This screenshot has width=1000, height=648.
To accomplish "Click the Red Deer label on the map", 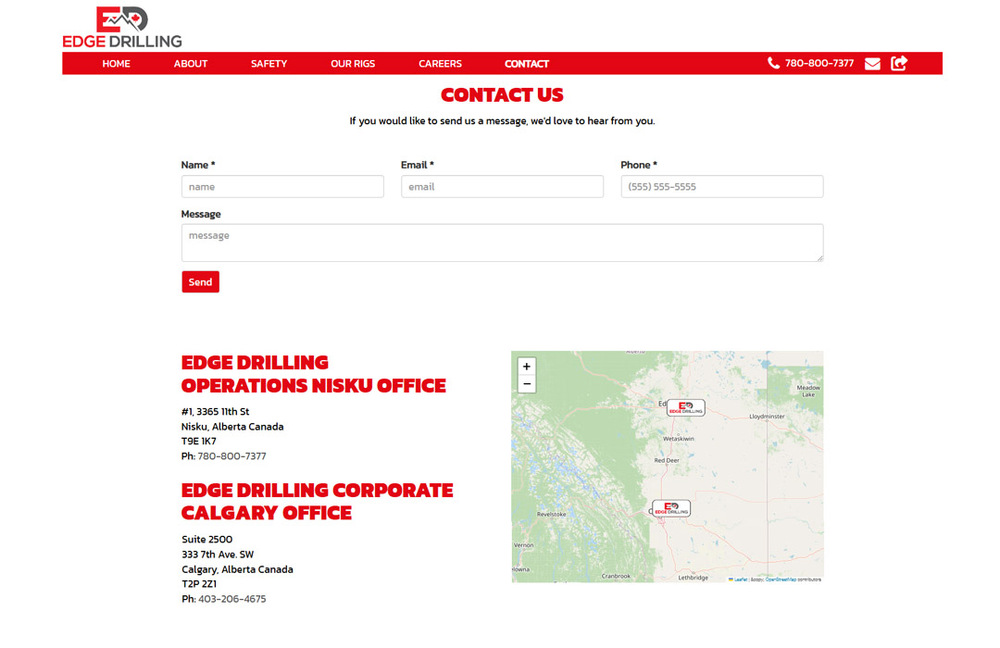I will [666, 460].
